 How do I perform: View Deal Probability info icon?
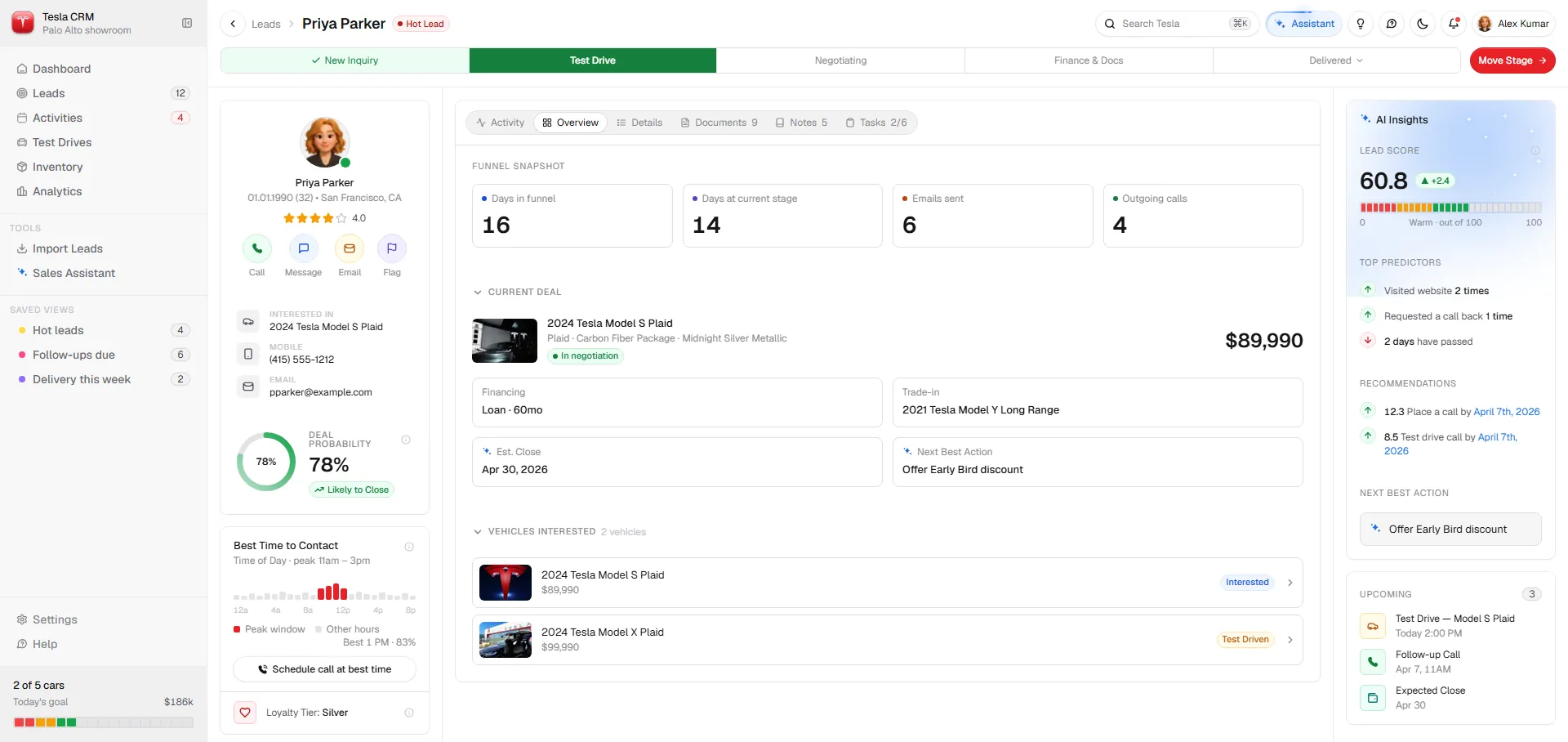406,440
